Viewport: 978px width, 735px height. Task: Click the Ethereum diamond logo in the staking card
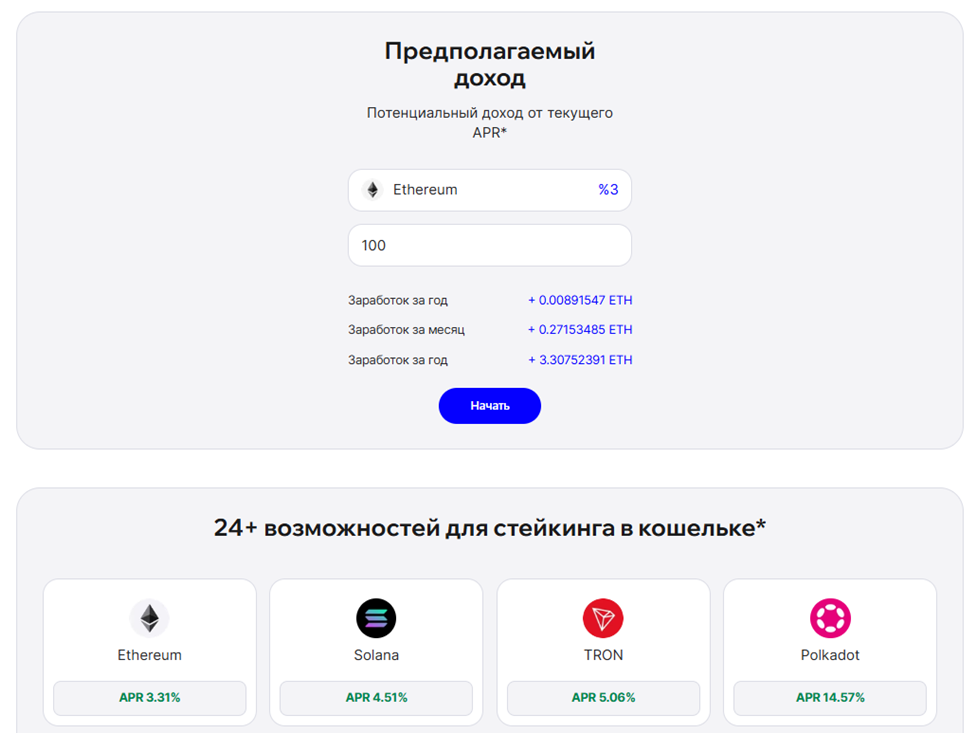point(150,618)
